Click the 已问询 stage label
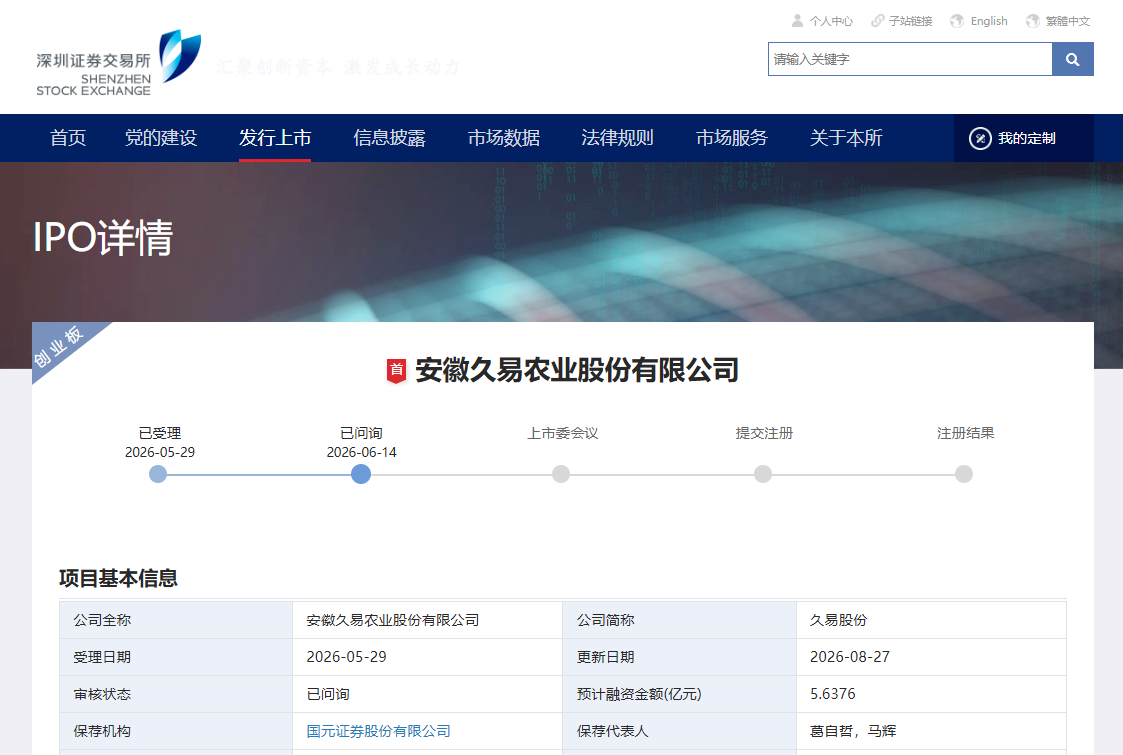The image size is (1123, 755). click(x=361, y=433)
